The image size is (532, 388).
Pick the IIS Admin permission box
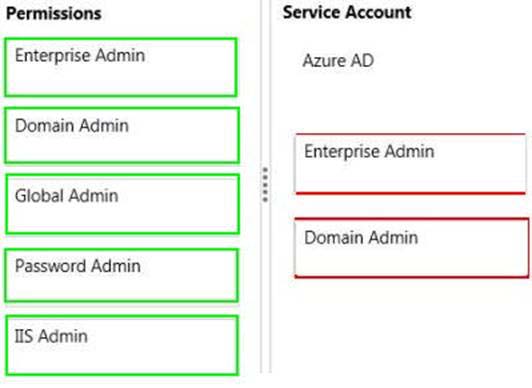(122, 346)
